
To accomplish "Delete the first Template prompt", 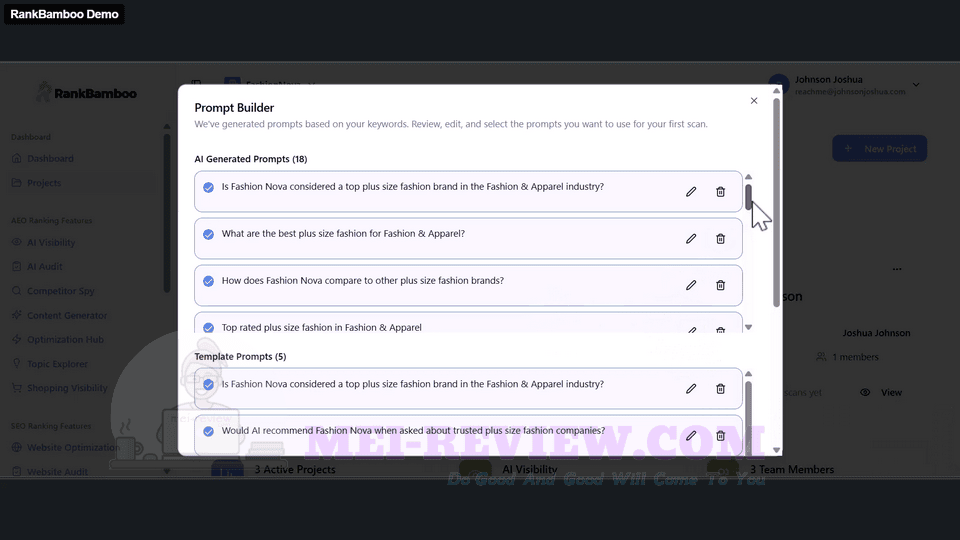I will [721, 389].
